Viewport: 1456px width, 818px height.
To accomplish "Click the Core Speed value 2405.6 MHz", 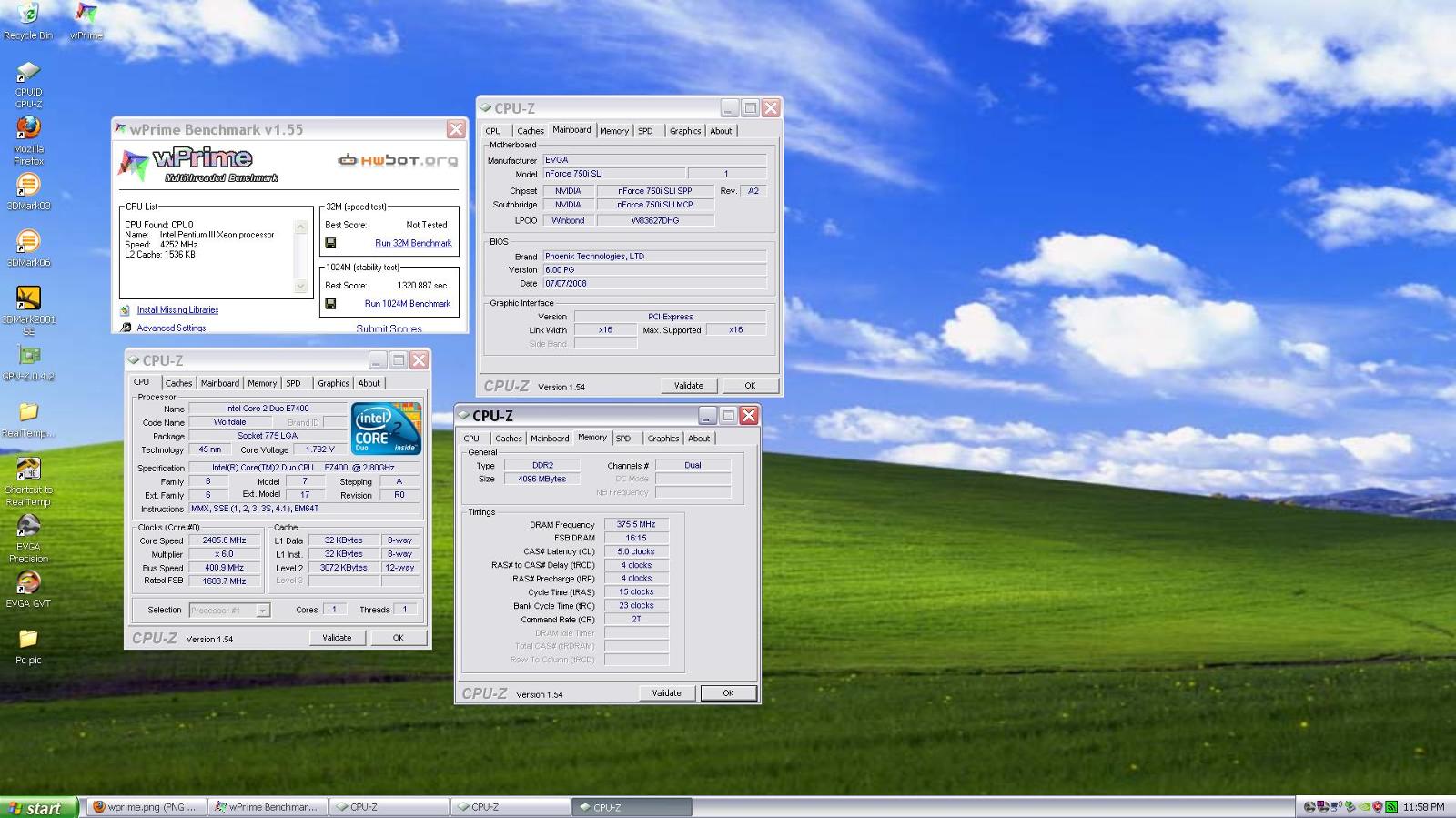I will point(224,540).
